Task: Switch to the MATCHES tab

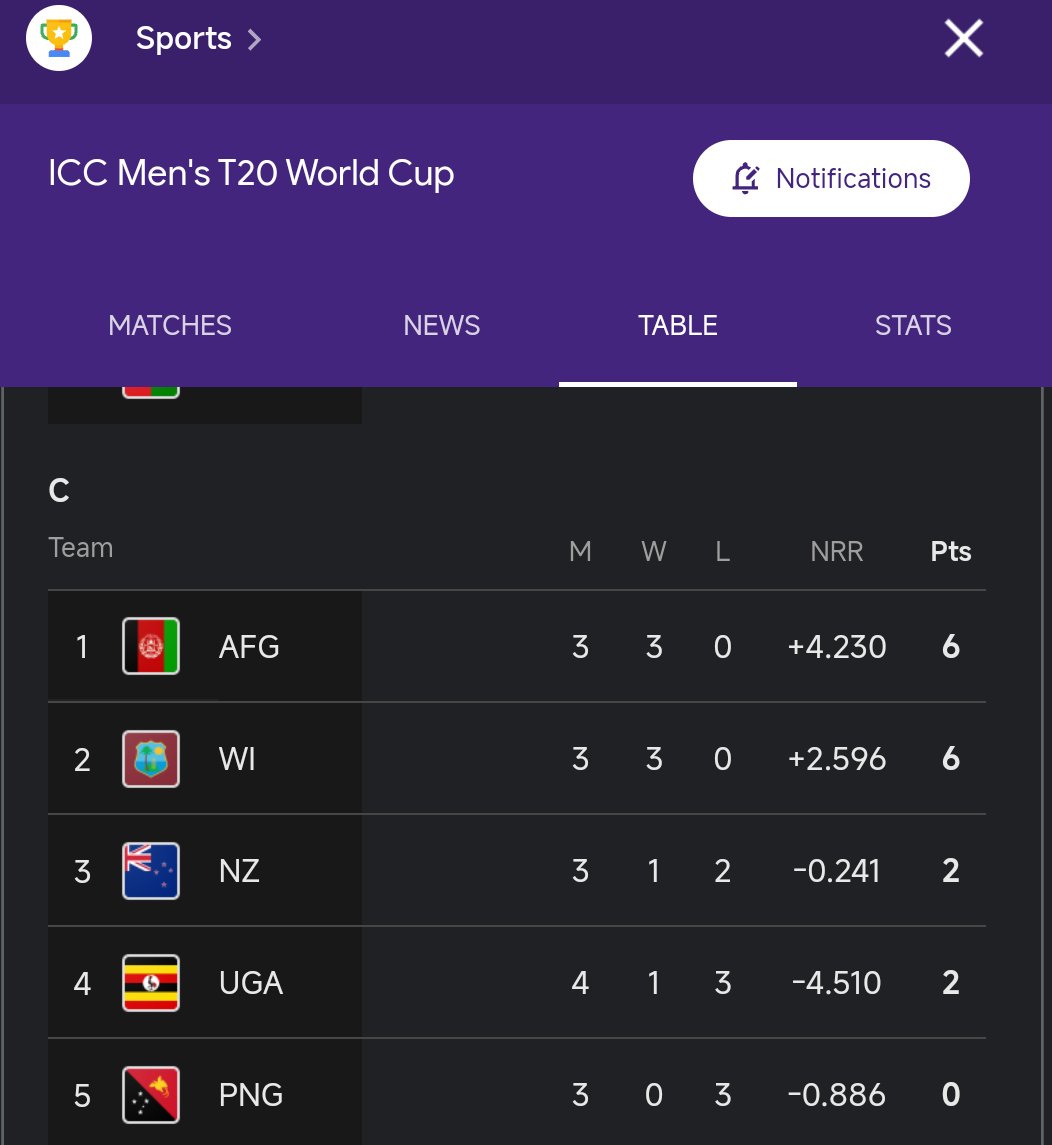Action: (x=170, y=326)
